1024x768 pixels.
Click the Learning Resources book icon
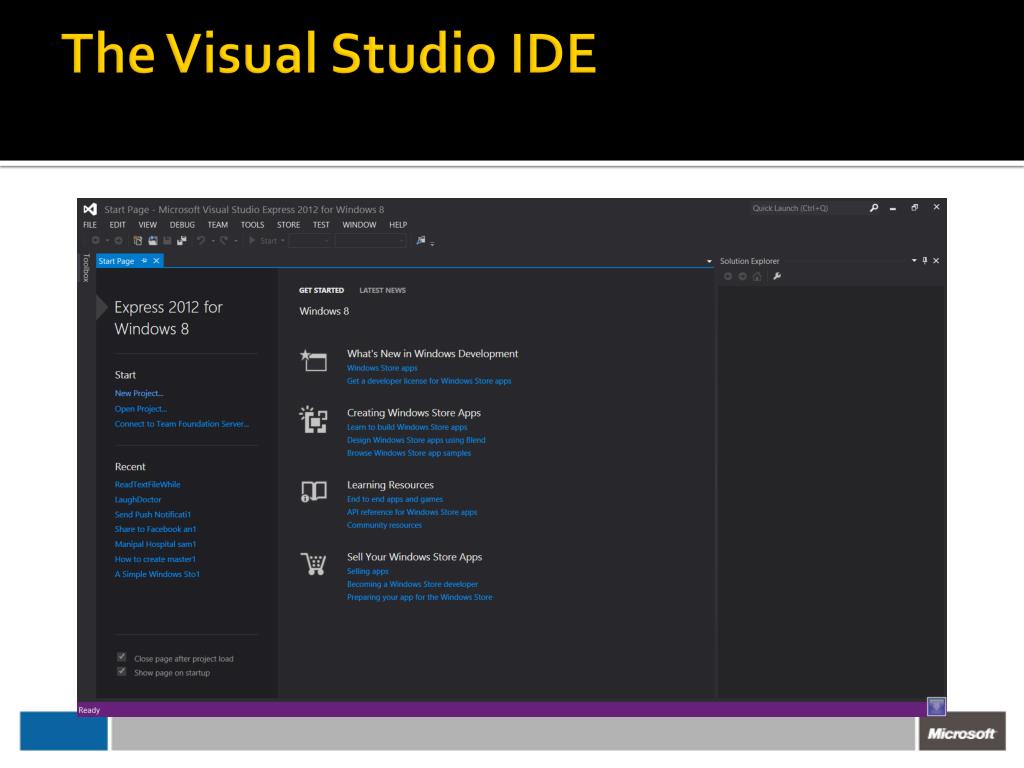tap(313, 491)
